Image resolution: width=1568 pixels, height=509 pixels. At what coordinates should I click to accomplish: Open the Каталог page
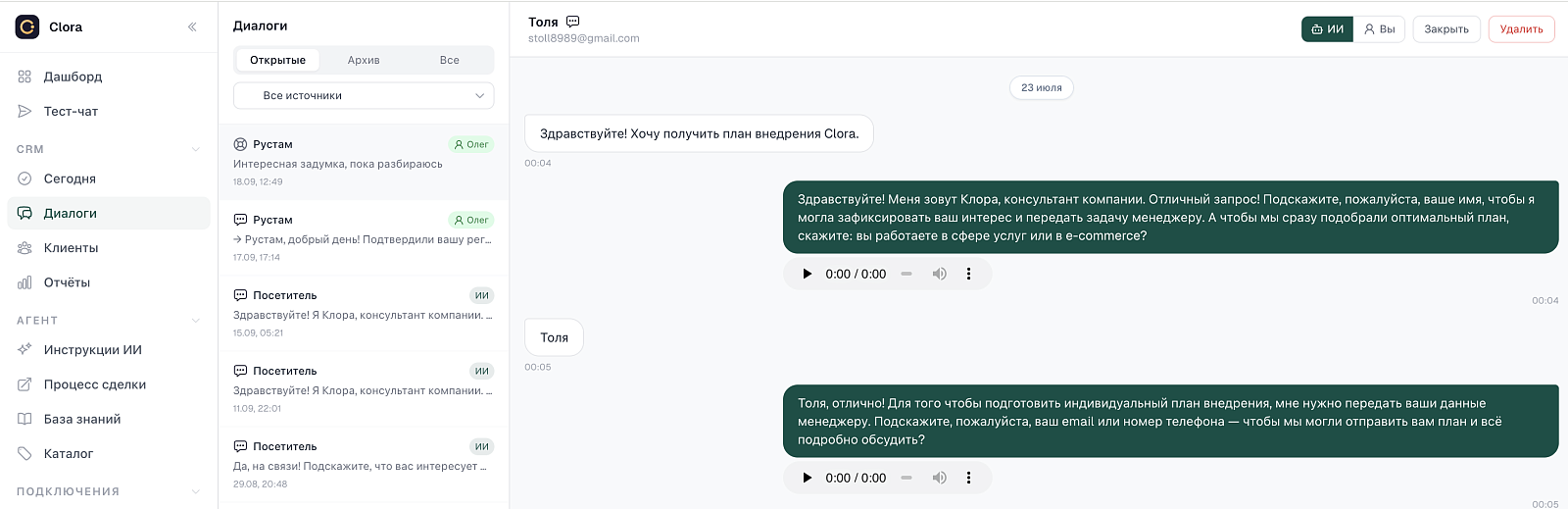109,453
